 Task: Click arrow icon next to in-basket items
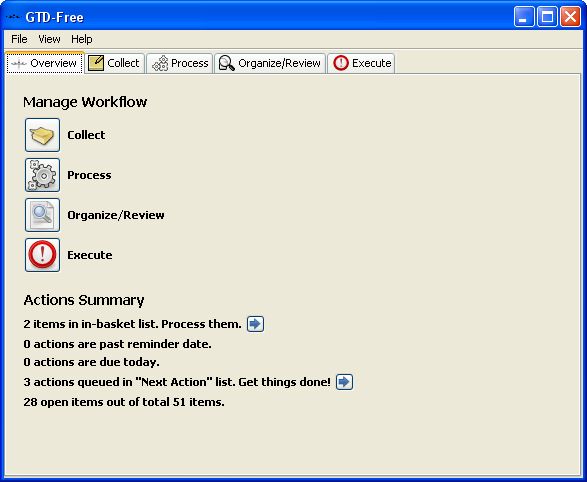[x=255, y=324]
